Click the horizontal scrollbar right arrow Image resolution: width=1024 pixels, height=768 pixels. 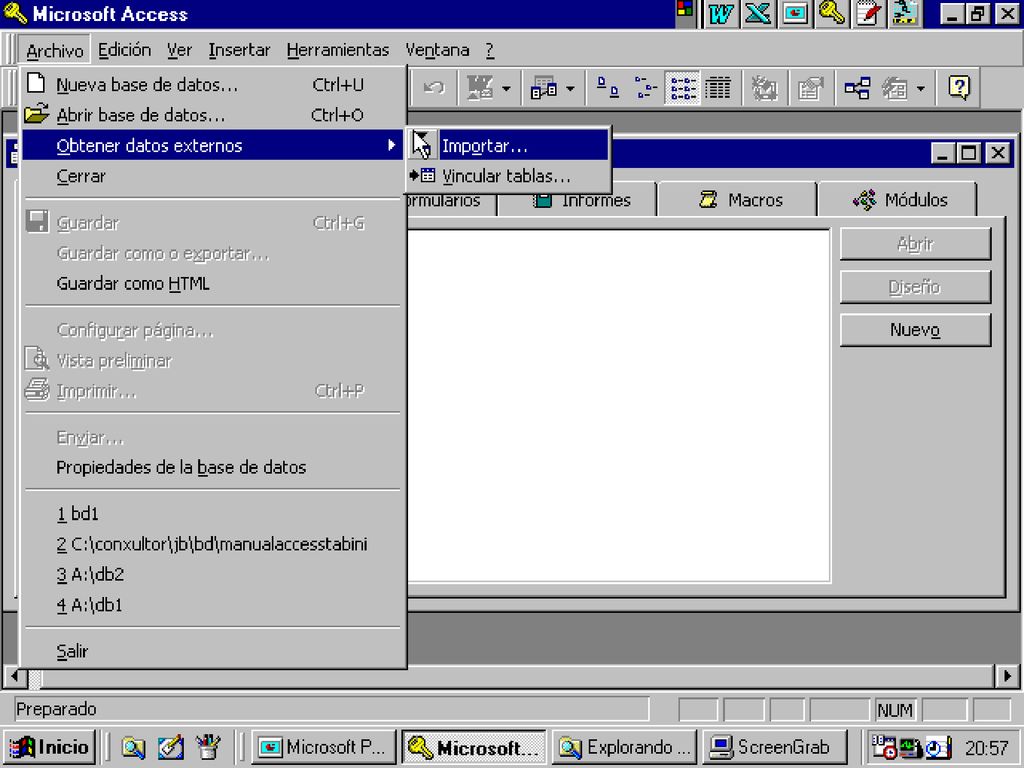[1006, 676]
